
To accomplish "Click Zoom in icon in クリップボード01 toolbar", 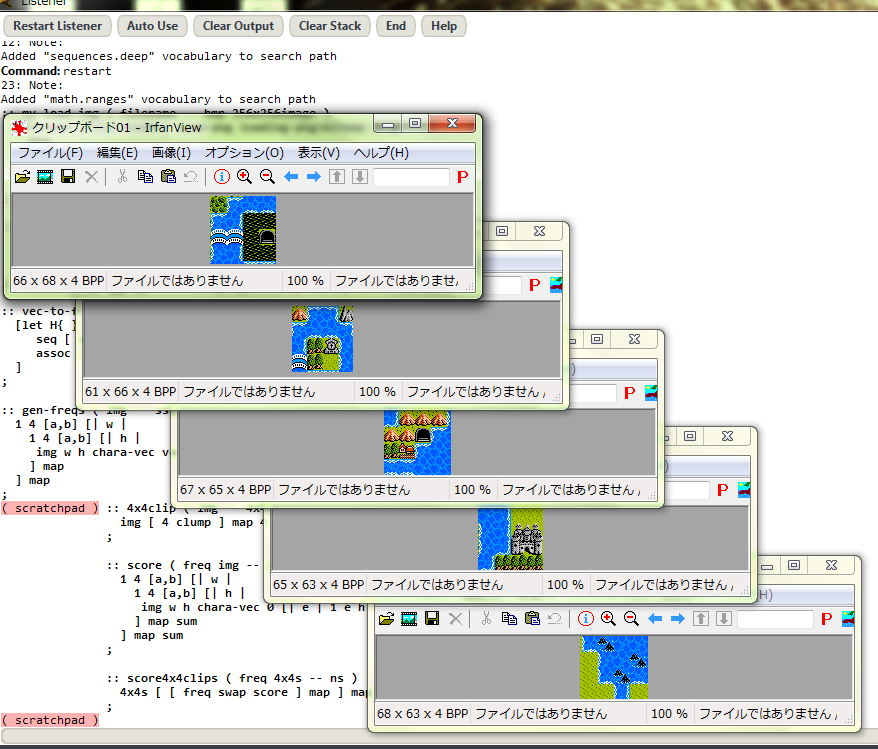I will 244,177.
